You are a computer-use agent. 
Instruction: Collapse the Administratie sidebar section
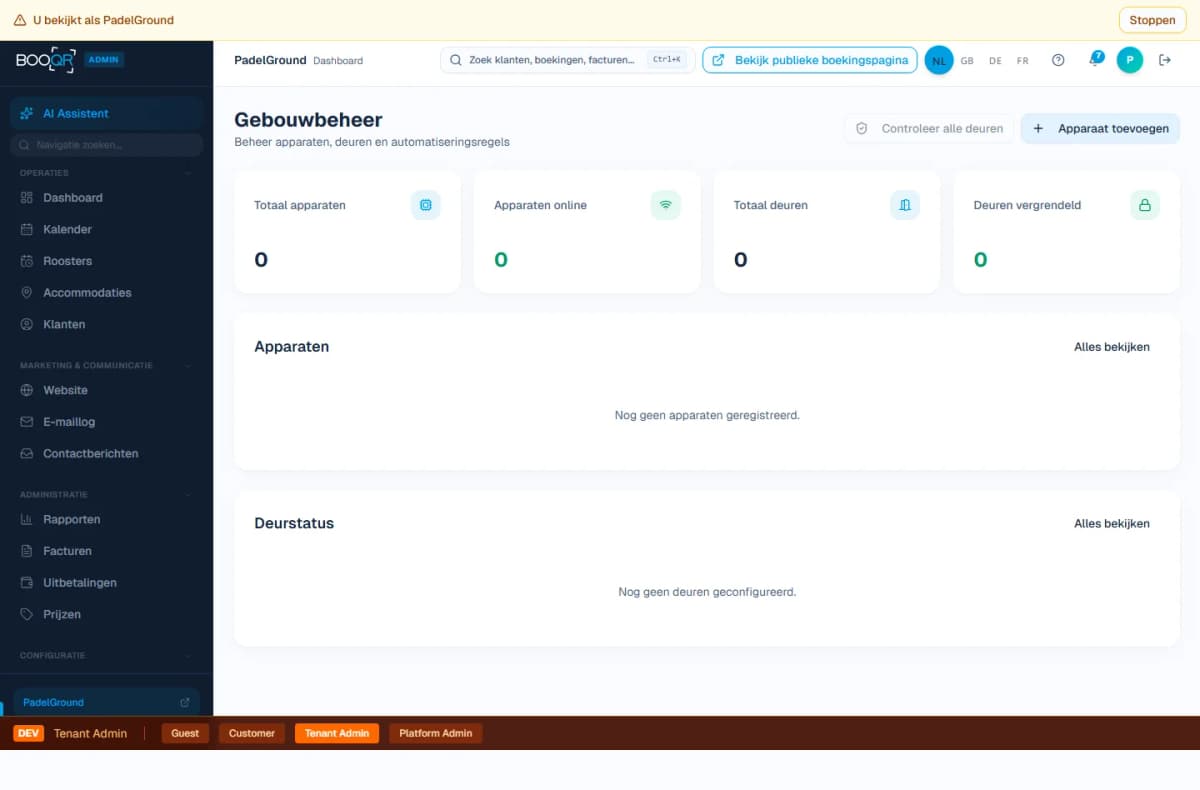click(x=188, y=495)
